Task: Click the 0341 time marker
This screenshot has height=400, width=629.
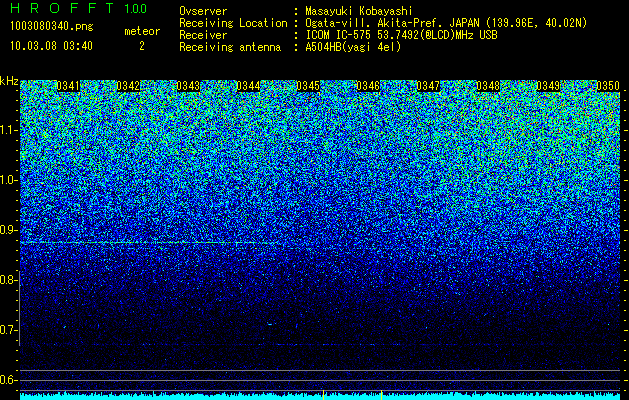Action: coord(68,86)
